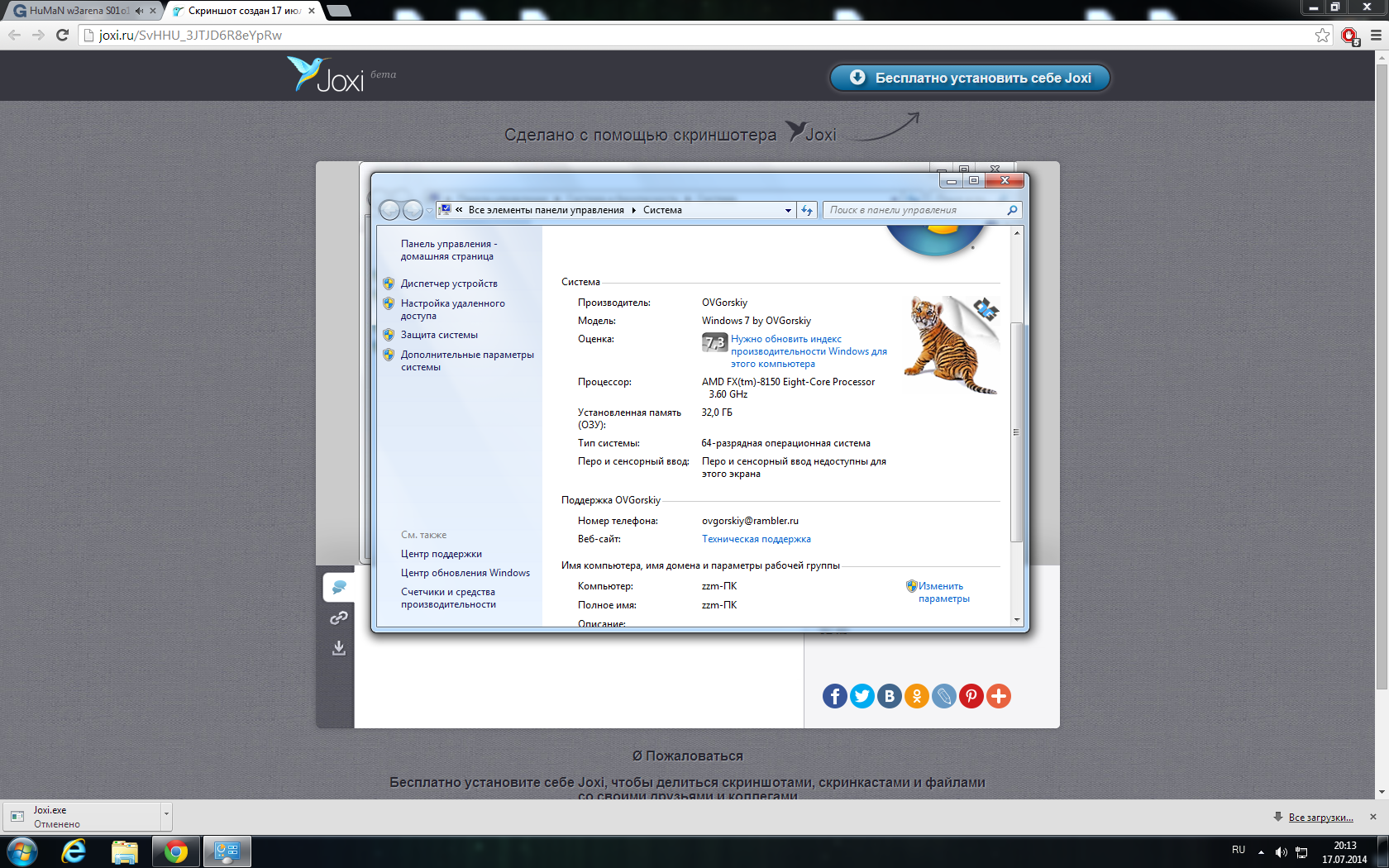Open the Joxi.exe download options arrow

(x=166, y=815)
